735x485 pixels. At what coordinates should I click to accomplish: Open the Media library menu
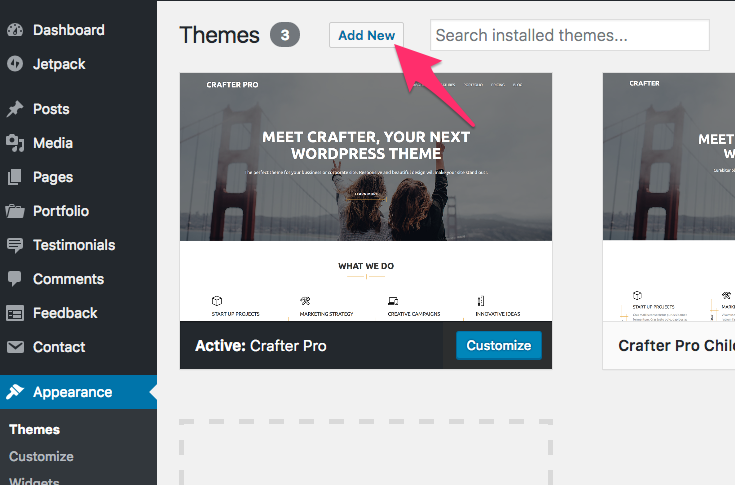[x=78, y=143]
